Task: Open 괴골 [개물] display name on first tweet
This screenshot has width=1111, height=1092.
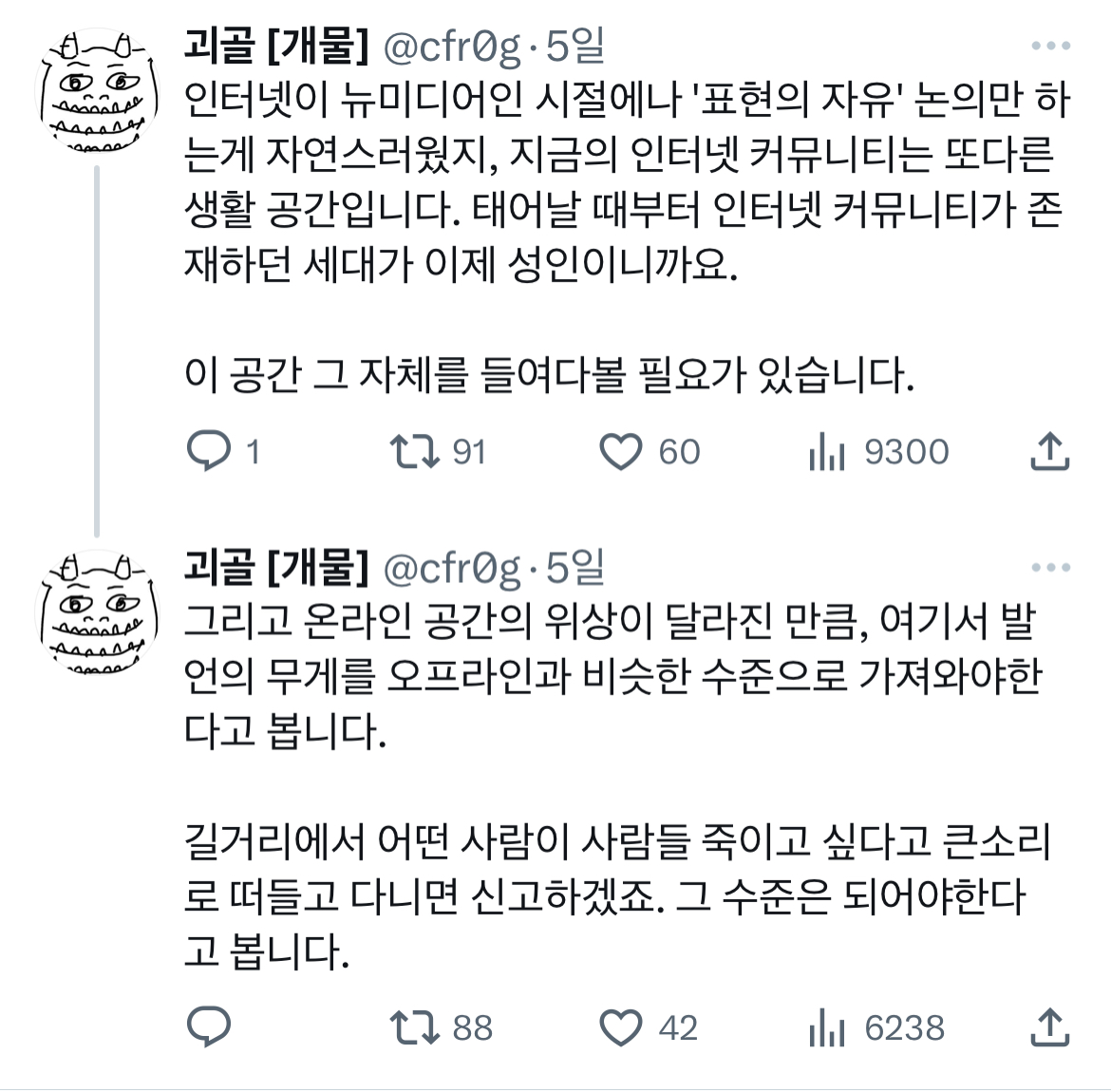Action: coord(275,46)
